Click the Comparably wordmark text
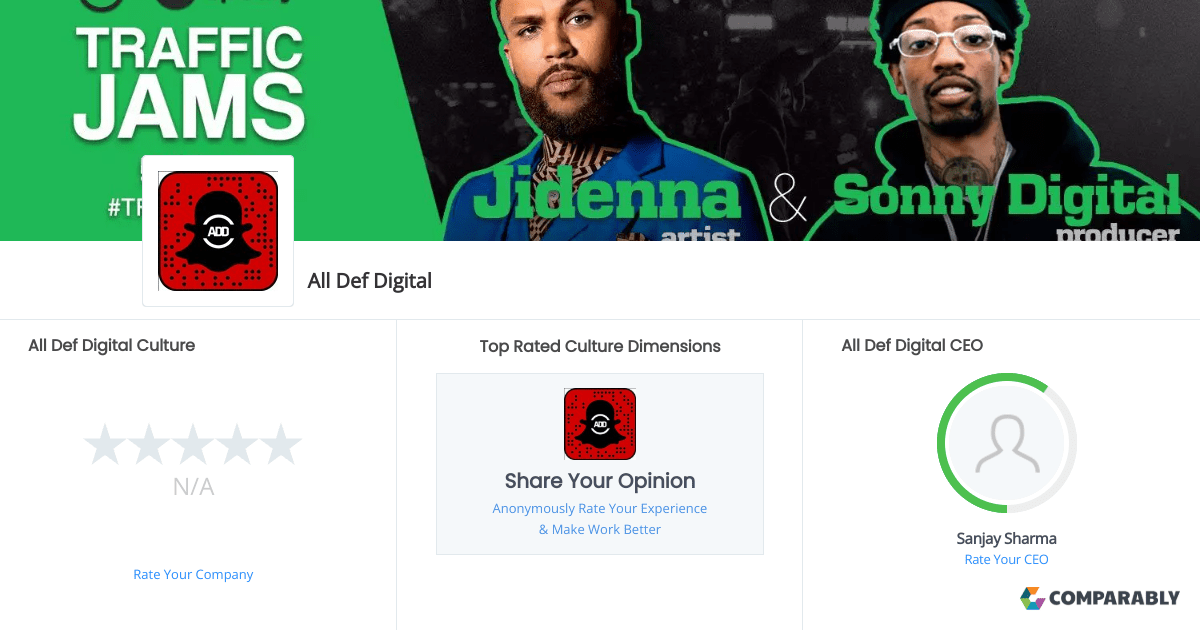Viewport: 1200px width, 630px height. click(x=1114, y=599)
